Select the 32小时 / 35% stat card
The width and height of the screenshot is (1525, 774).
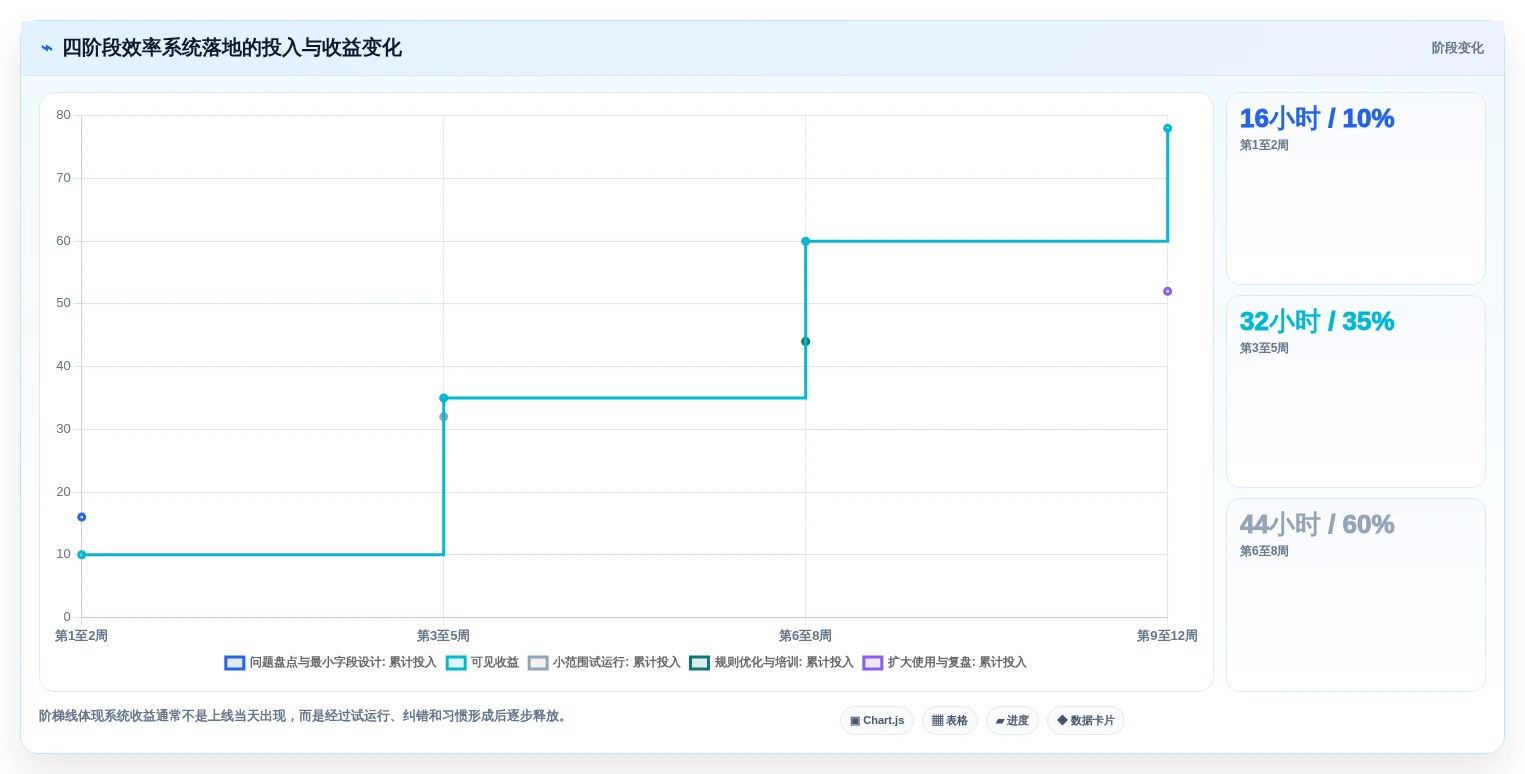(1355, 391)
